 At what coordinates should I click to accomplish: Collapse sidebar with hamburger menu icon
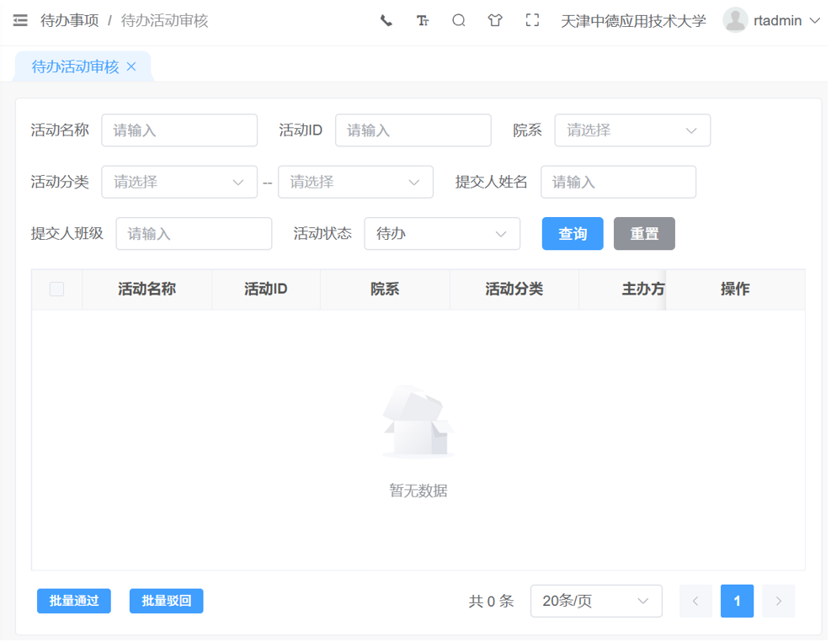pyautogui.click(x=20, y=21)
